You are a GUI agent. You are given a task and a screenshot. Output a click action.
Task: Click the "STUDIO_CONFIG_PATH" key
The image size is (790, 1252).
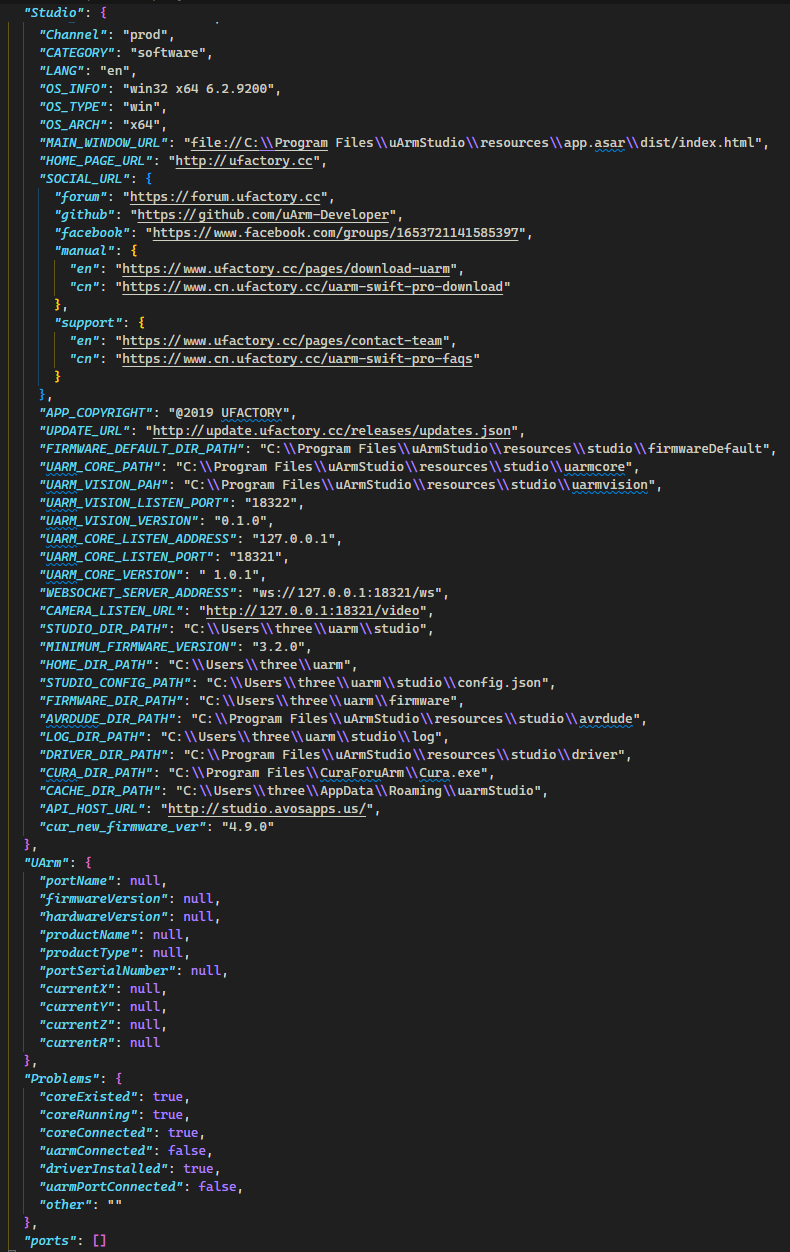117,682
